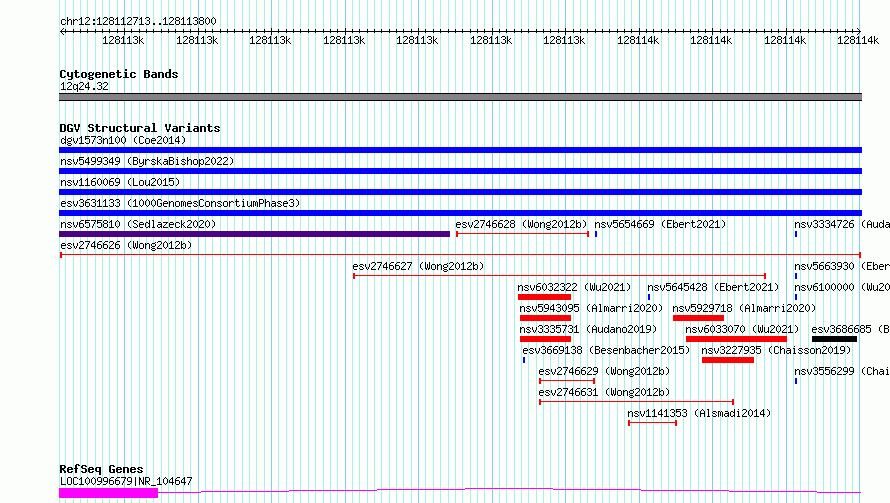The height and width of the screenshot is (503, 890).
Task: Click the small blue marker under nsv5654669
Action: click(596, 234)
